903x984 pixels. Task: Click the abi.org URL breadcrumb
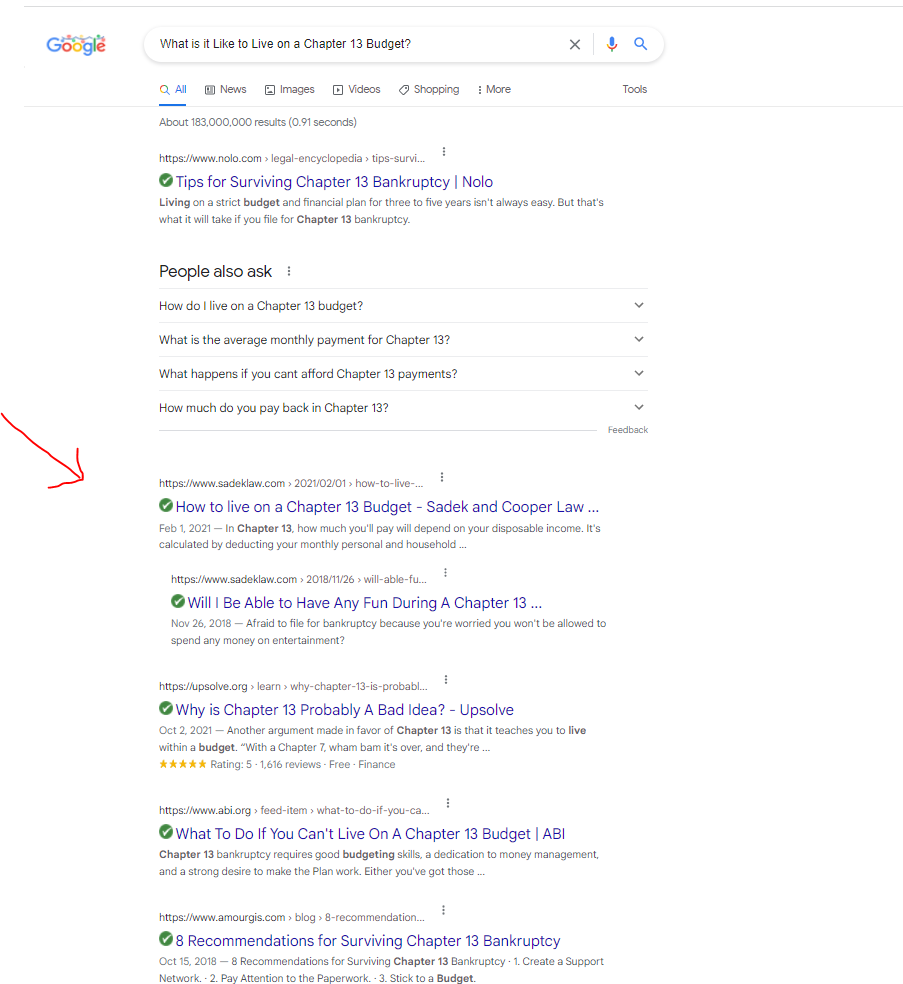point(294,810)
